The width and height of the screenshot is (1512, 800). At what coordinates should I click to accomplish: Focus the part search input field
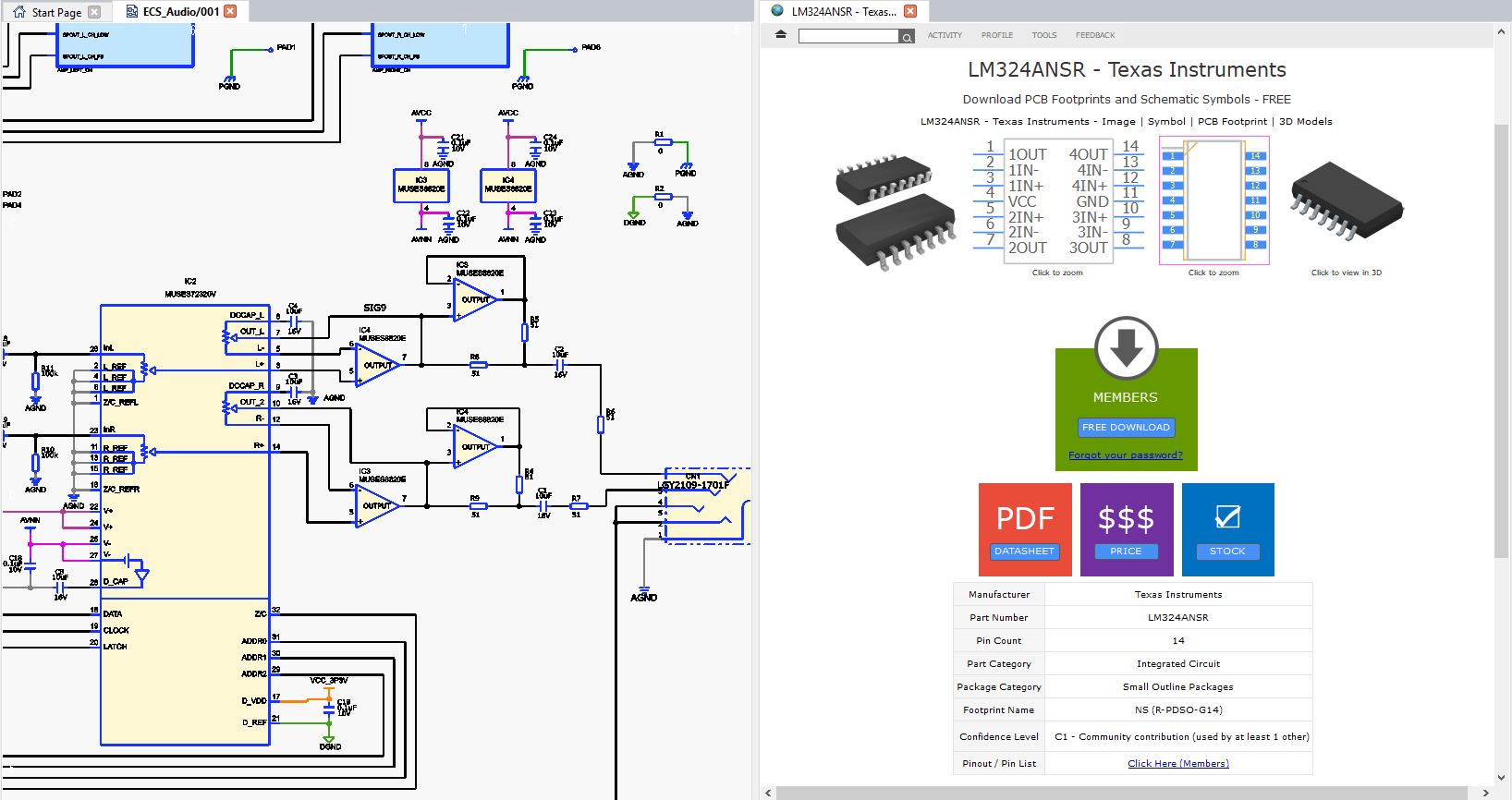point(848,36)
